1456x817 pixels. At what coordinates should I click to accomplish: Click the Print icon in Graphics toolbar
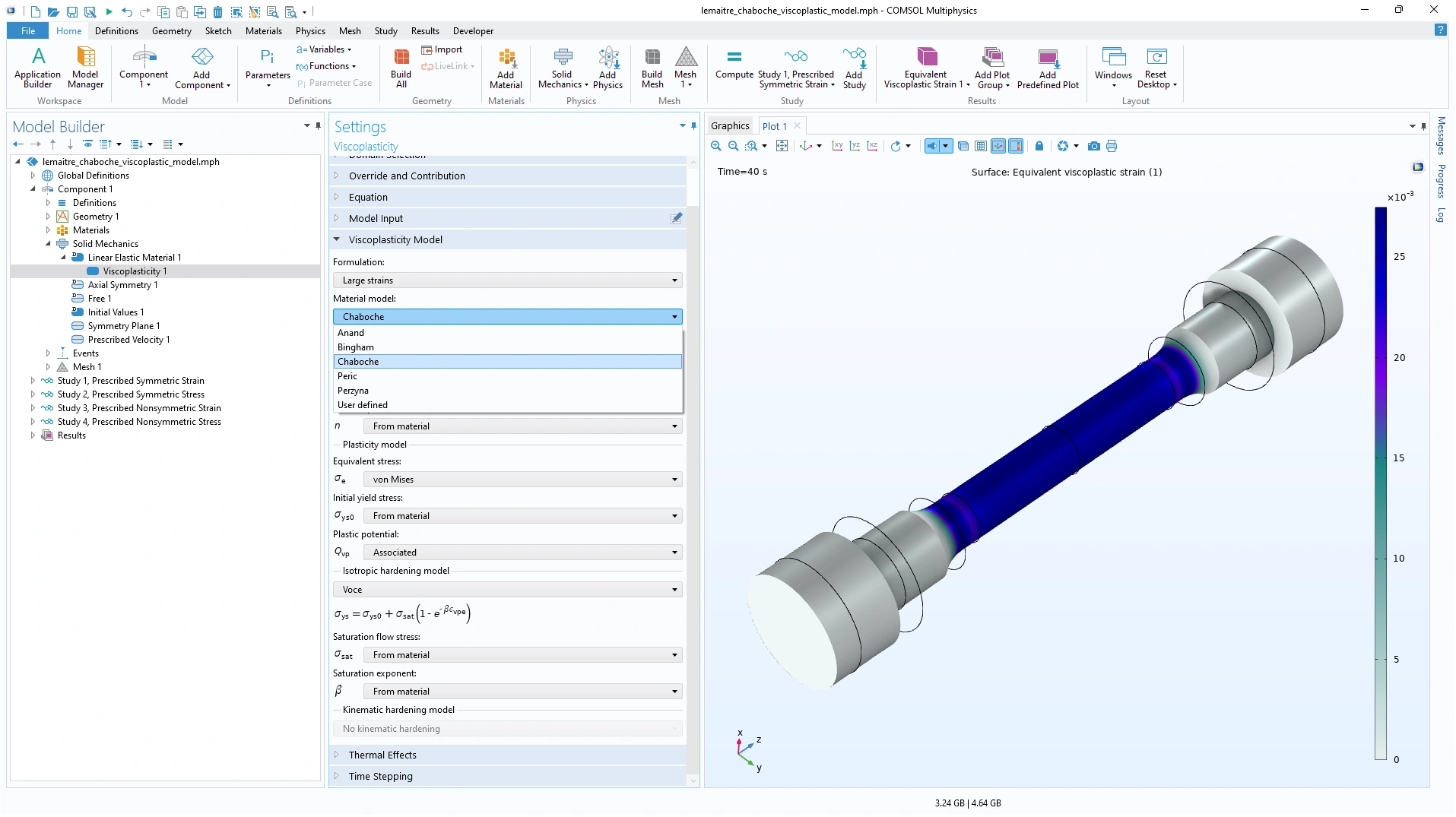[1112, 147]
